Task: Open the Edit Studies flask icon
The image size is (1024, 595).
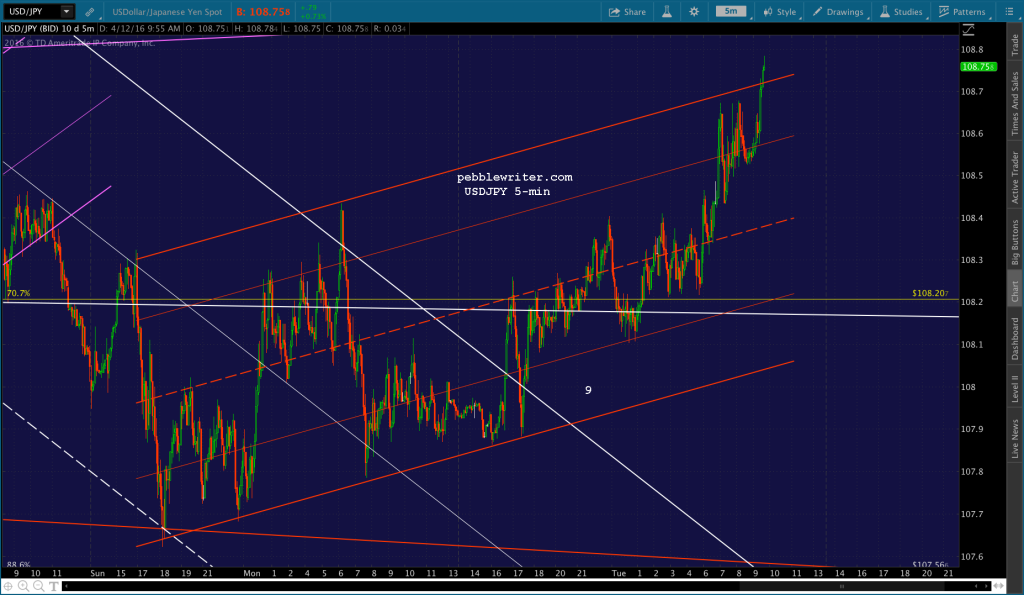Action: 667,12
